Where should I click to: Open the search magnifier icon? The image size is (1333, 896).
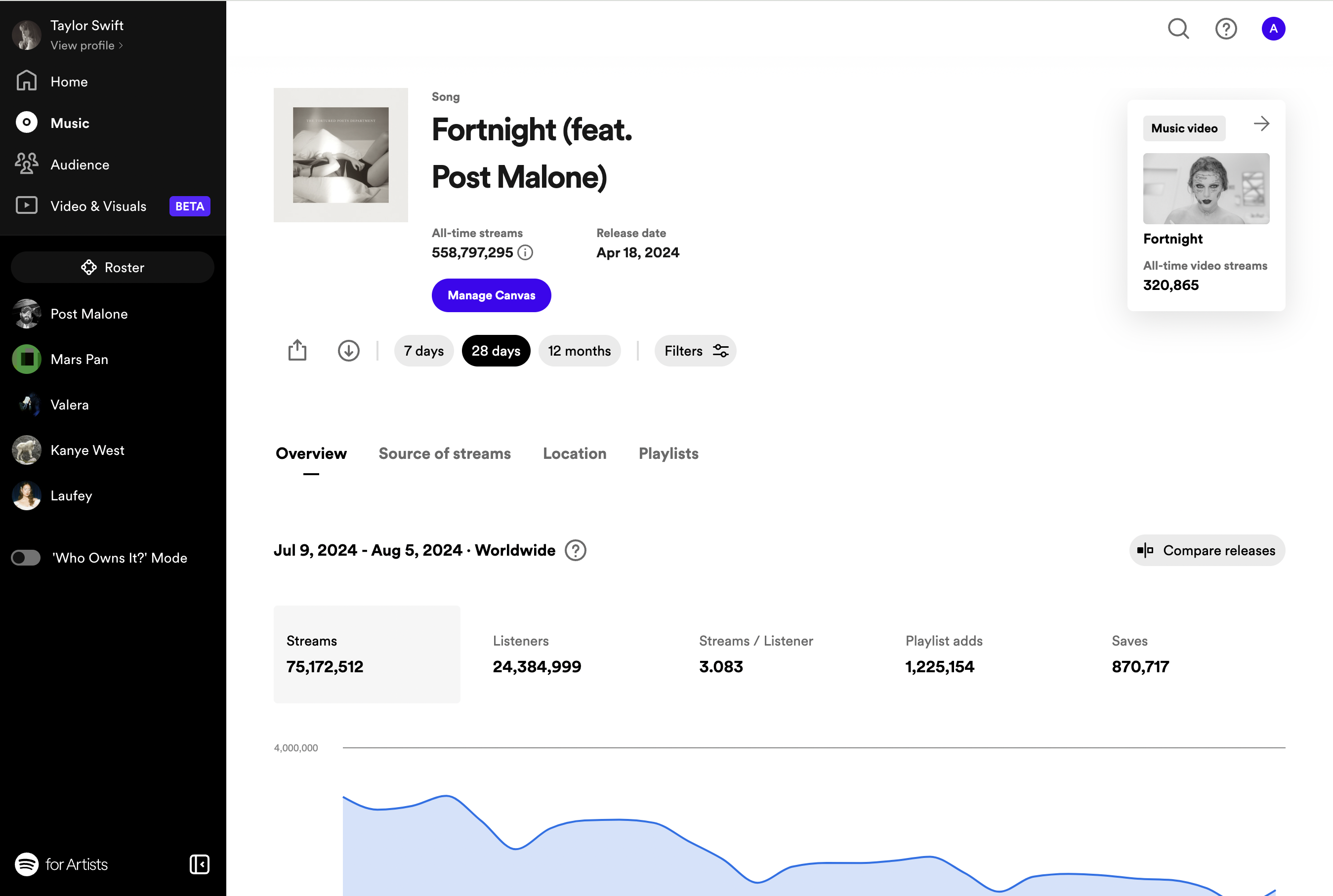pos(1178,29)
